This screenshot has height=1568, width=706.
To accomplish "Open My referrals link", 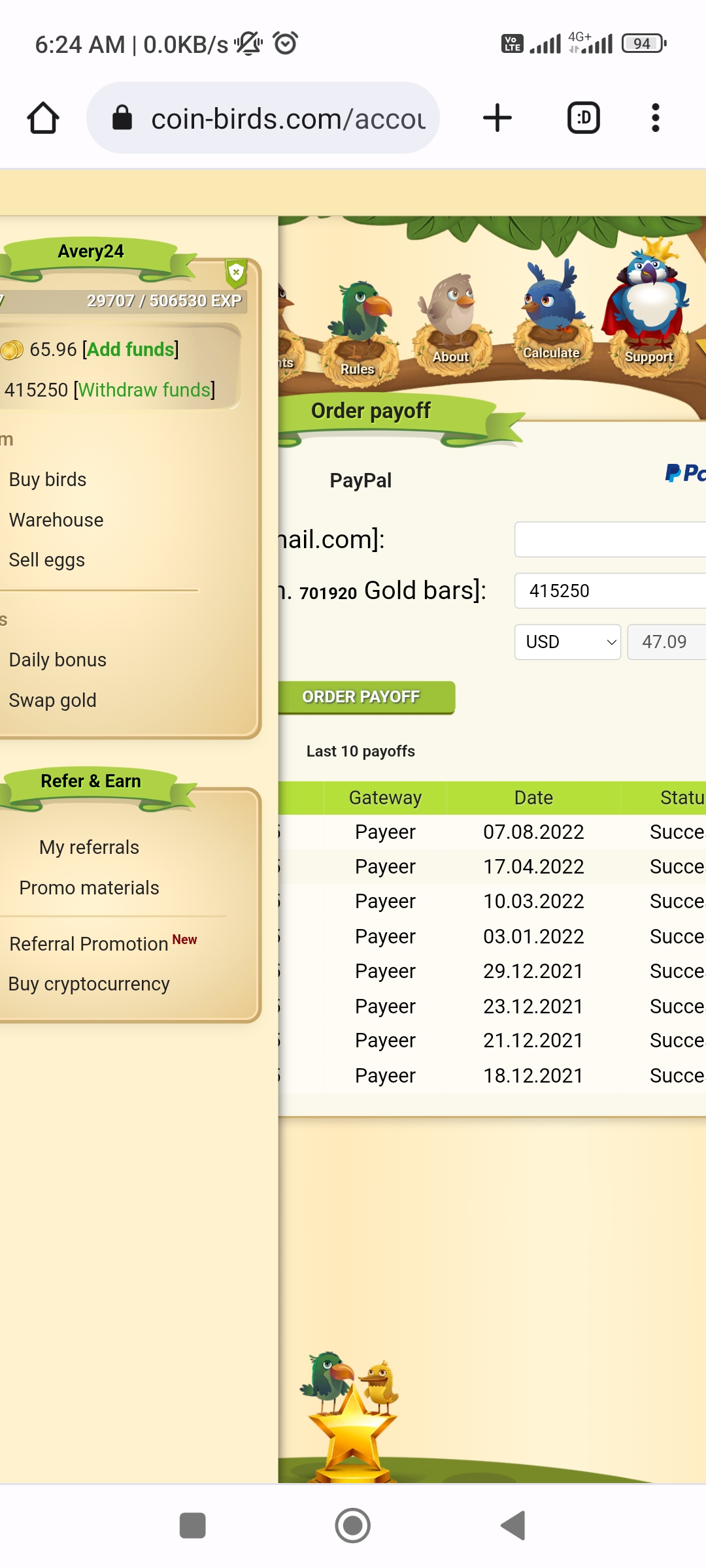I will pyautogui.click(x=89, y=847).
